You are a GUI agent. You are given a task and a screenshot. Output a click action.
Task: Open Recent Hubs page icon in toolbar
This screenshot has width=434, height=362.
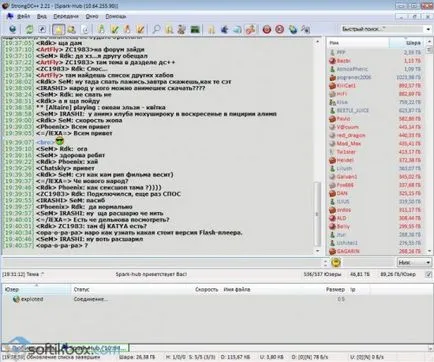pos(85,29)
